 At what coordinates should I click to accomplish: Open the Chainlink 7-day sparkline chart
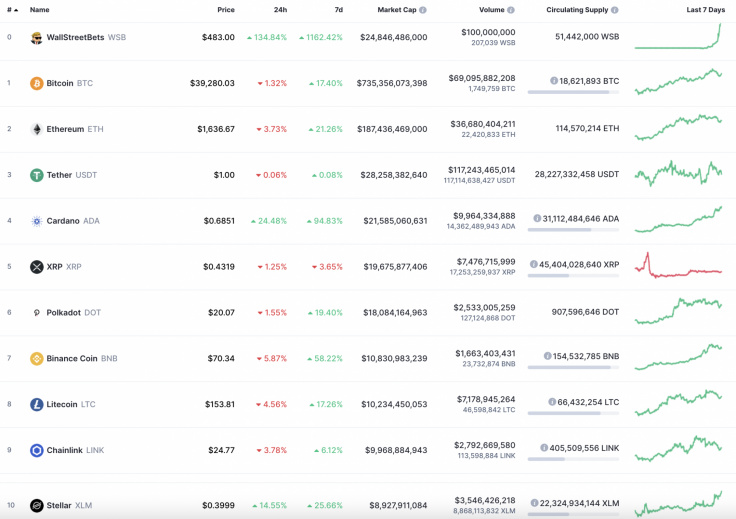(x=678, y=449)
